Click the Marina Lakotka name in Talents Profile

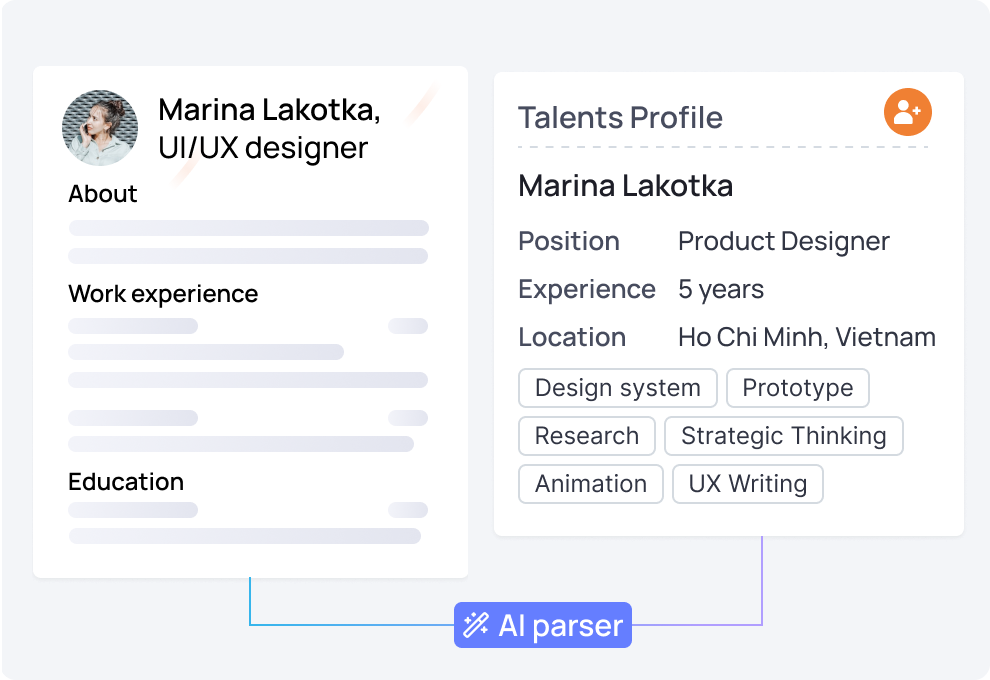click(626, 186)
